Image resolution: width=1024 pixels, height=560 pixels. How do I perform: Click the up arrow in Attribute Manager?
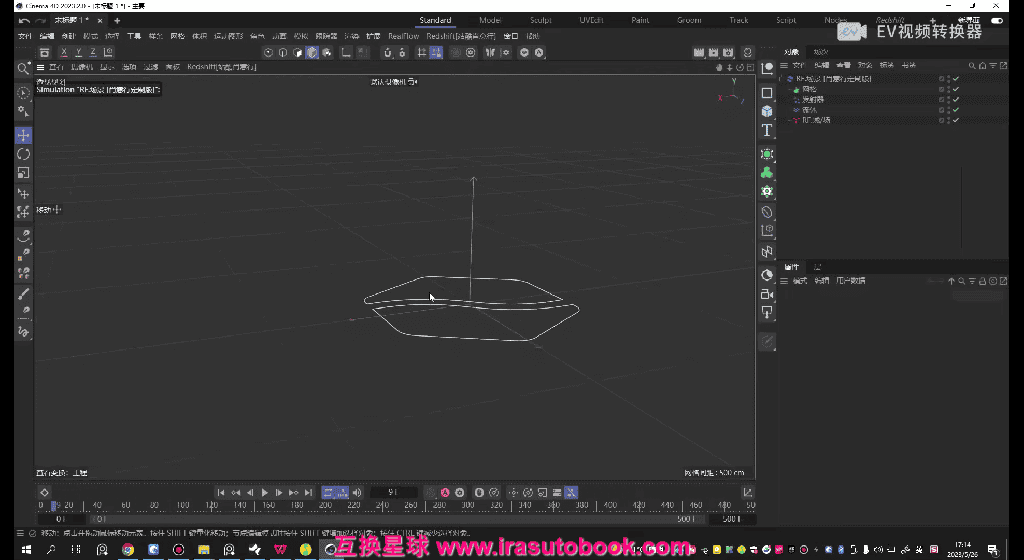point(952,281)
